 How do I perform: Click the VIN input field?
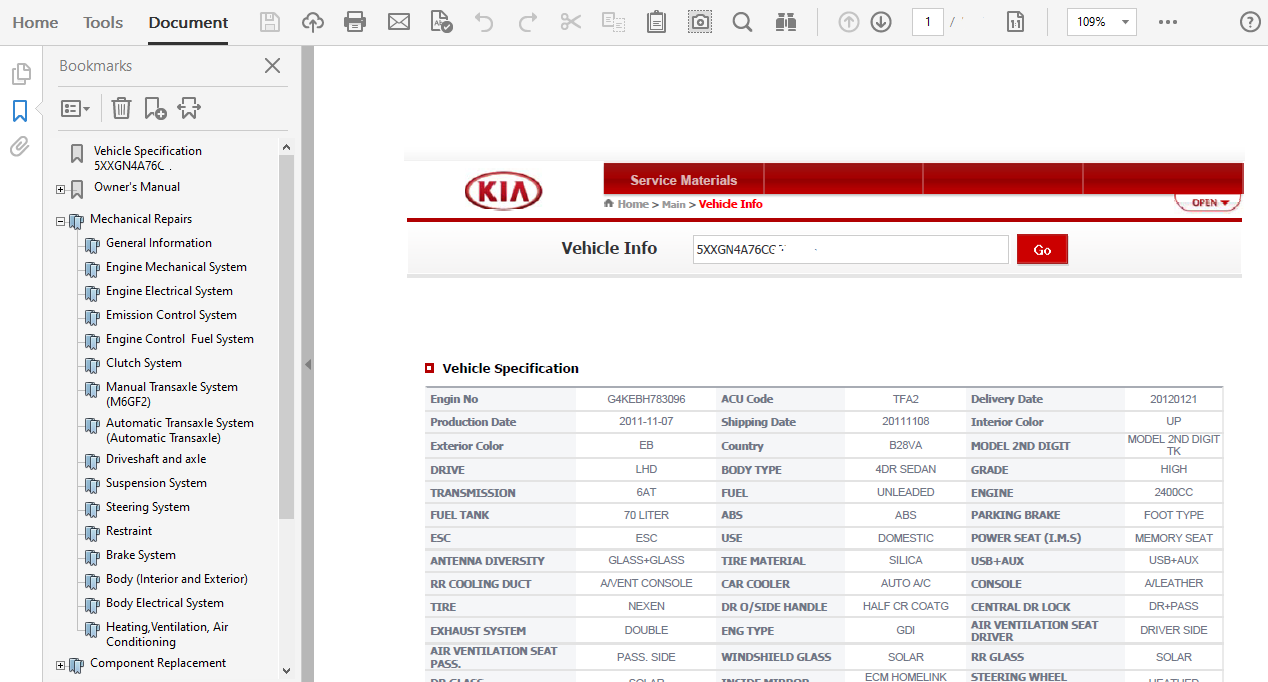click(850, 250)
